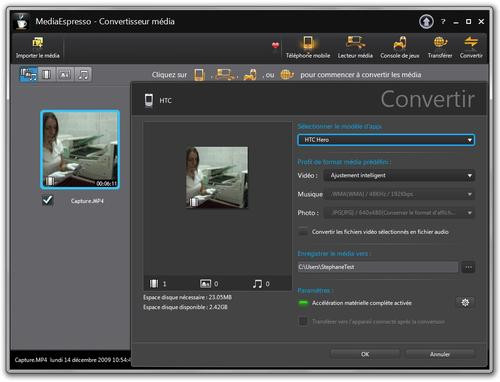Click the Capture.MP4 file name label
Image resolution: width=500 pixels, height=382 pixels.
tap(87, 201)
